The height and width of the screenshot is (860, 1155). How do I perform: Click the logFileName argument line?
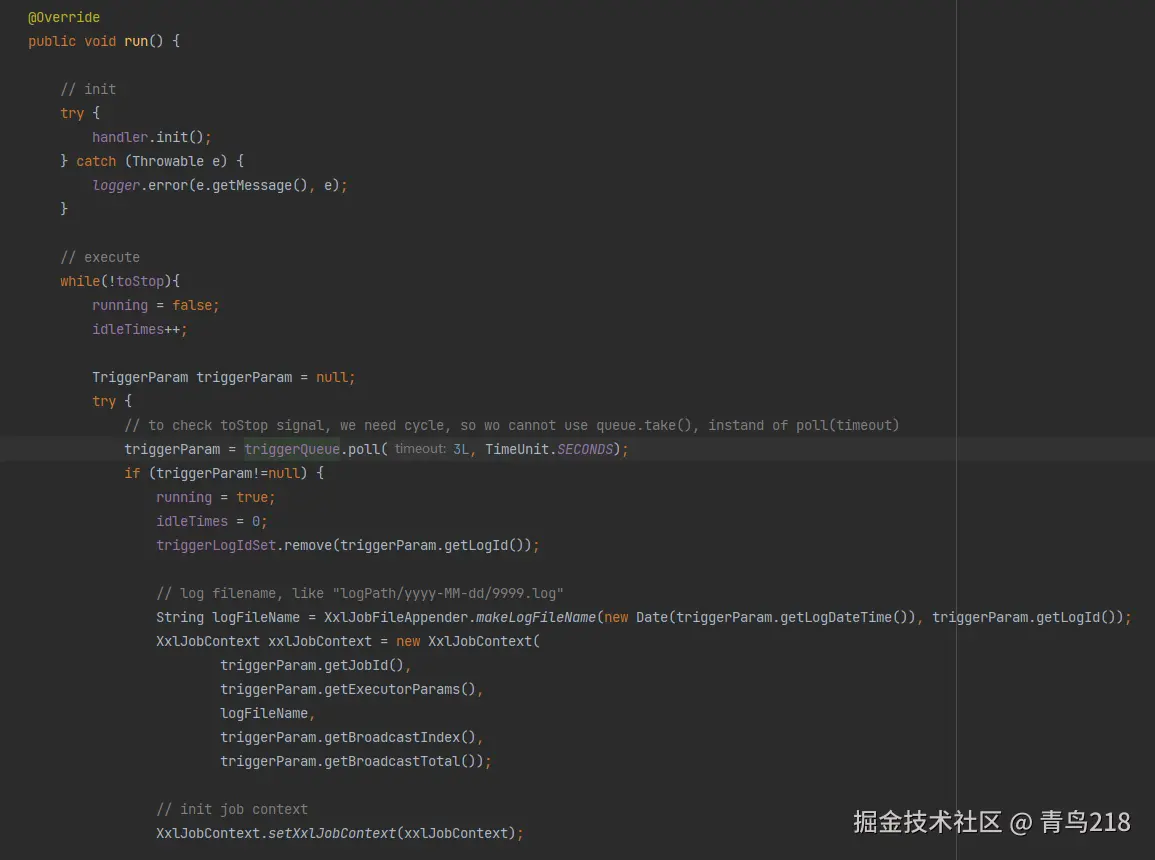pos(268,713)
